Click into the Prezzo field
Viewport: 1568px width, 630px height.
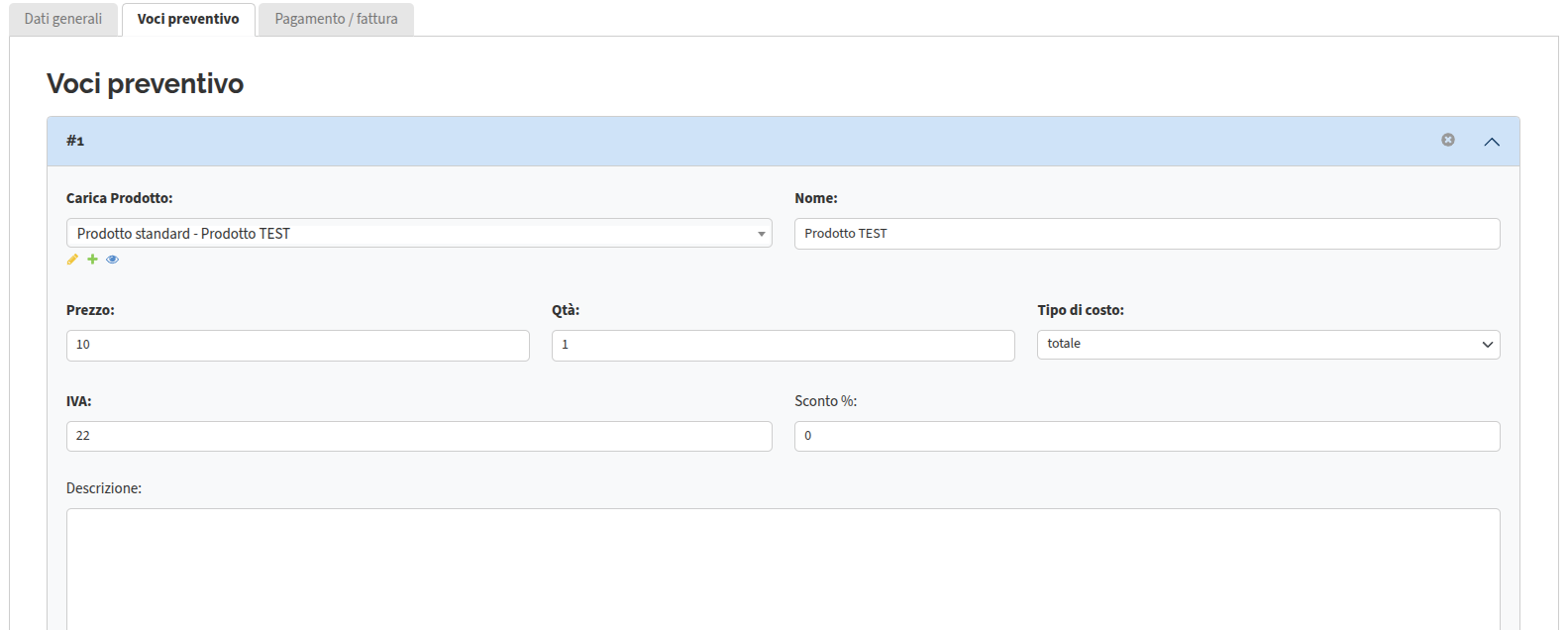[x=298, y=345]
